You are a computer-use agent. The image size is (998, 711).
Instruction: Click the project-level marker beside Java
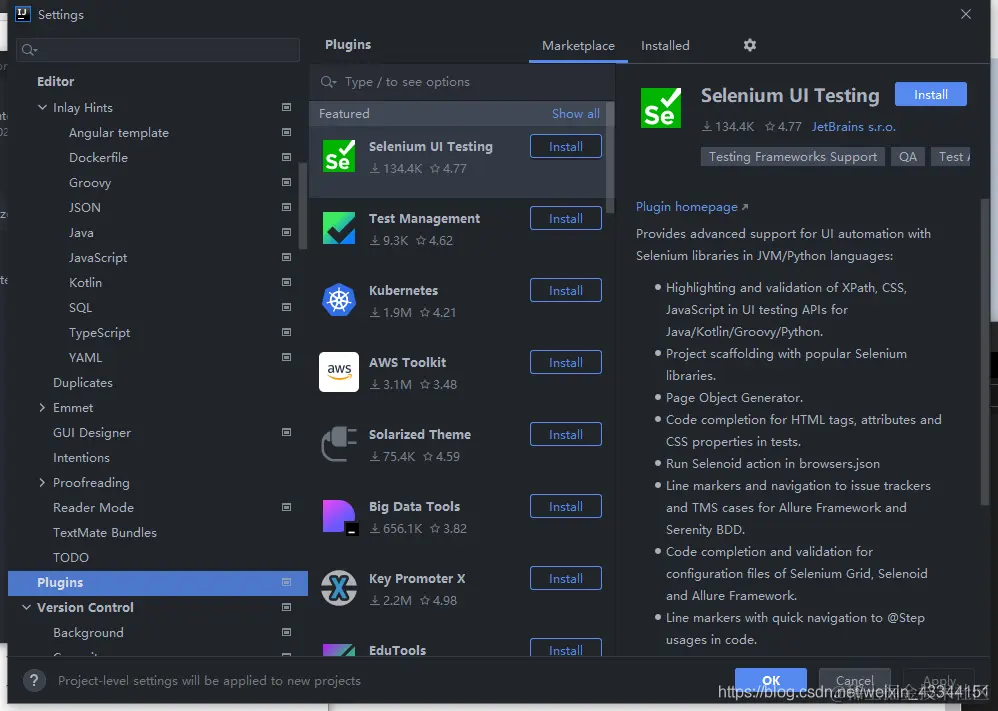click(286, 232)
